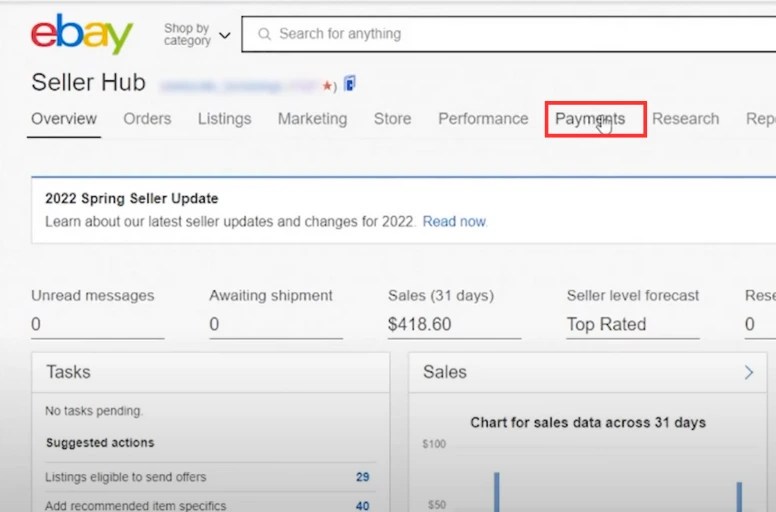Click the blue store badge icon beside username
This screenshot has height=512, width=776.
pyautogui.click(x=350, y=84)
